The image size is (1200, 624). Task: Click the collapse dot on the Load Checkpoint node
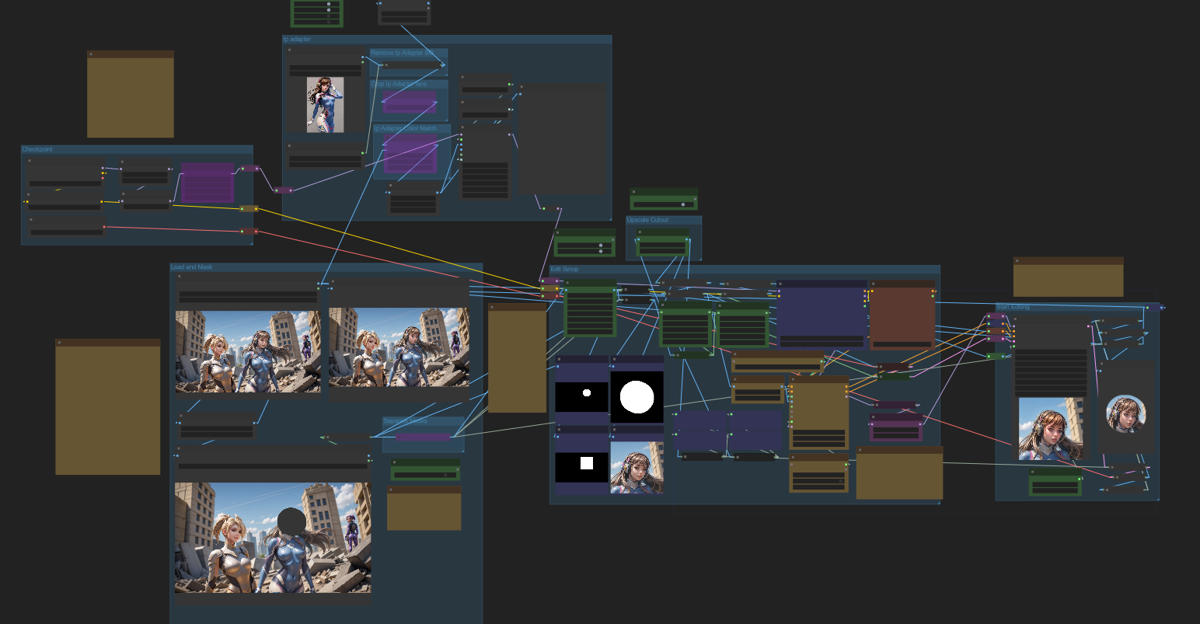[28, 161]
